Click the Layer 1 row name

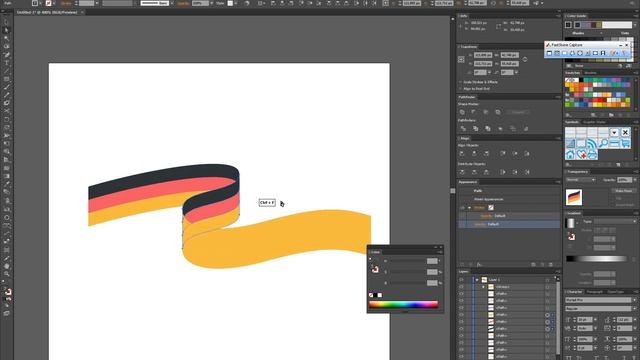[x=494, y=280]
